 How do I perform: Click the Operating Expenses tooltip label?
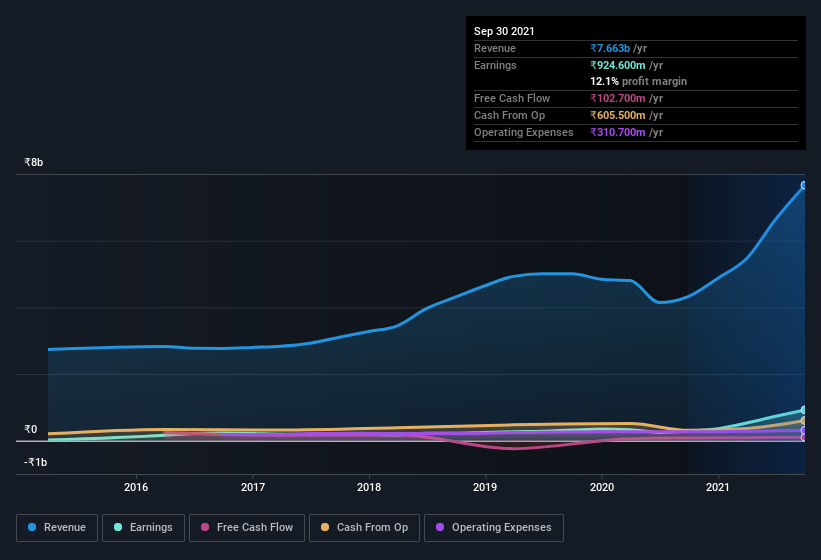(524, 132)
